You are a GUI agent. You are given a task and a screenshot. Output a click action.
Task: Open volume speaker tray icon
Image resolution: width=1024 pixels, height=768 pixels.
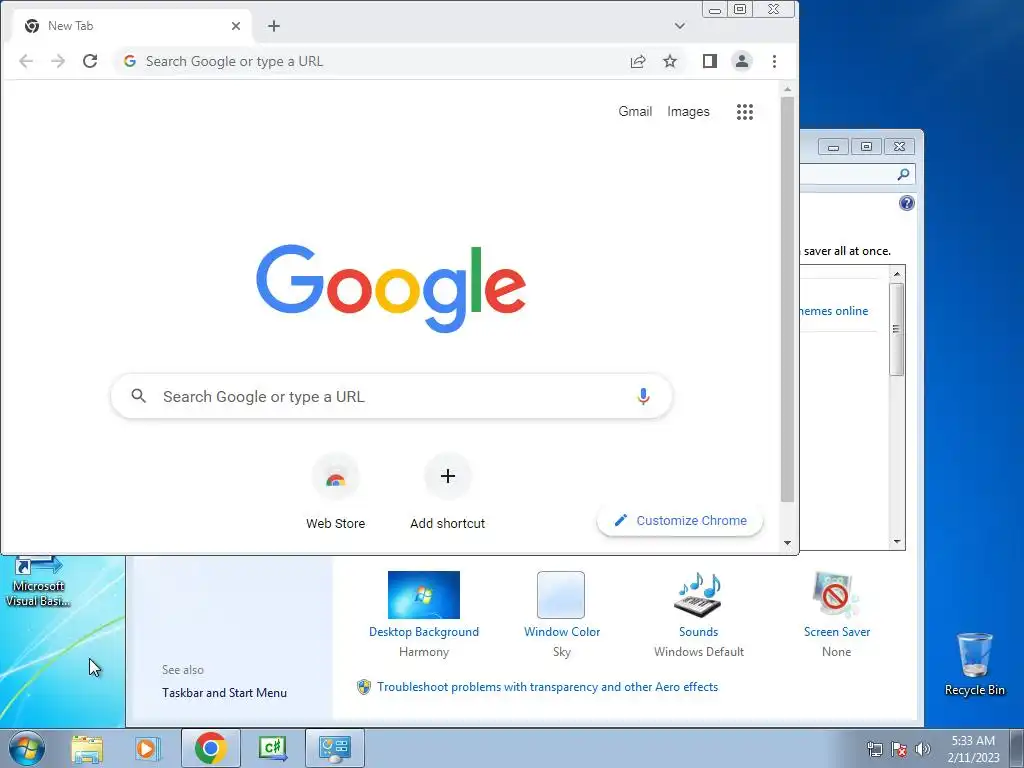point(923,749)
